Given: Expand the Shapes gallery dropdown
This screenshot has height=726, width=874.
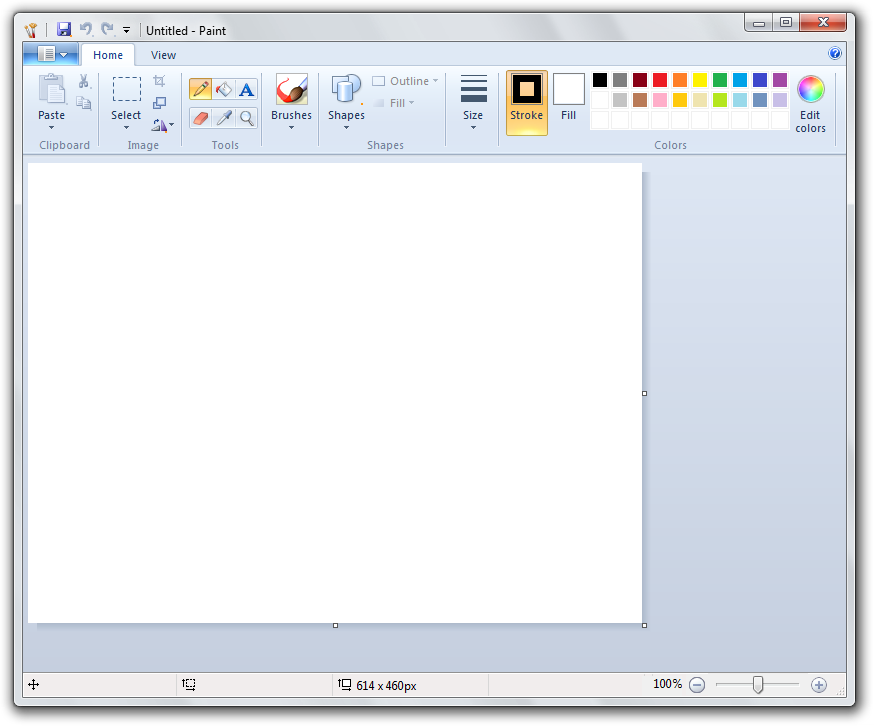Looking at the screenshot, I should coord(346,127).
